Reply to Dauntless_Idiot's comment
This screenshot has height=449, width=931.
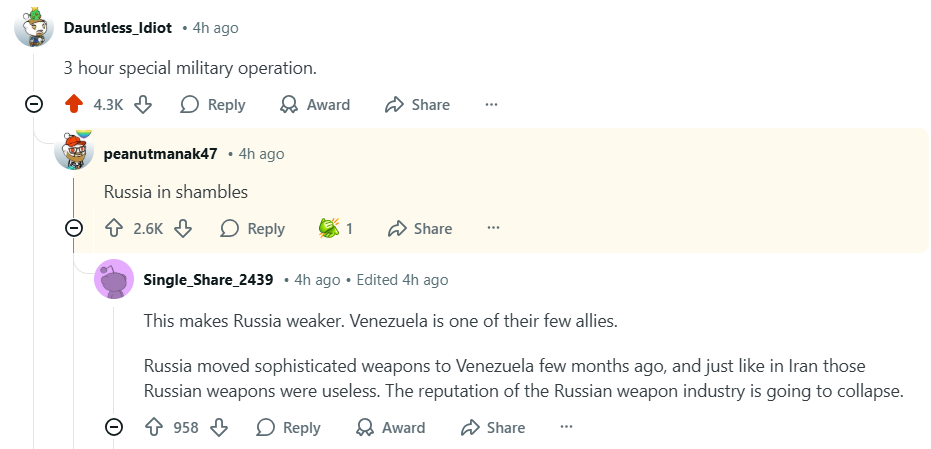pos(212,104)
